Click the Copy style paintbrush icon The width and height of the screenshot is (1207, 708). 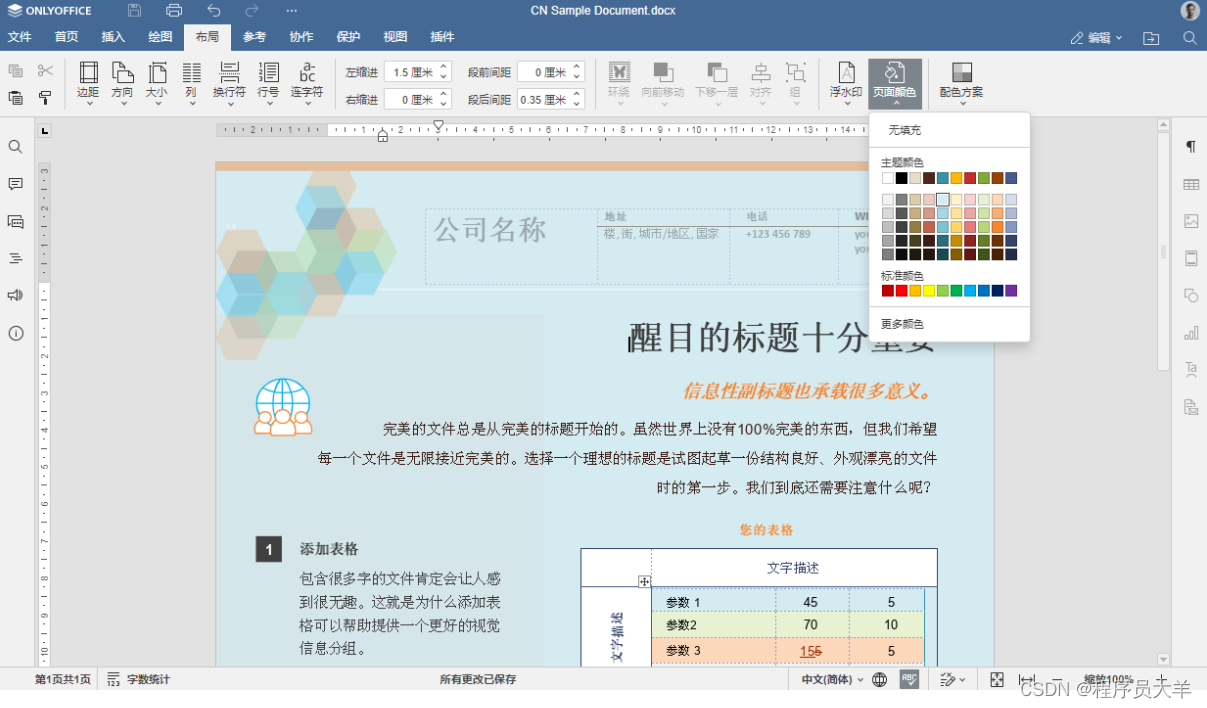[x=45, y=98]
